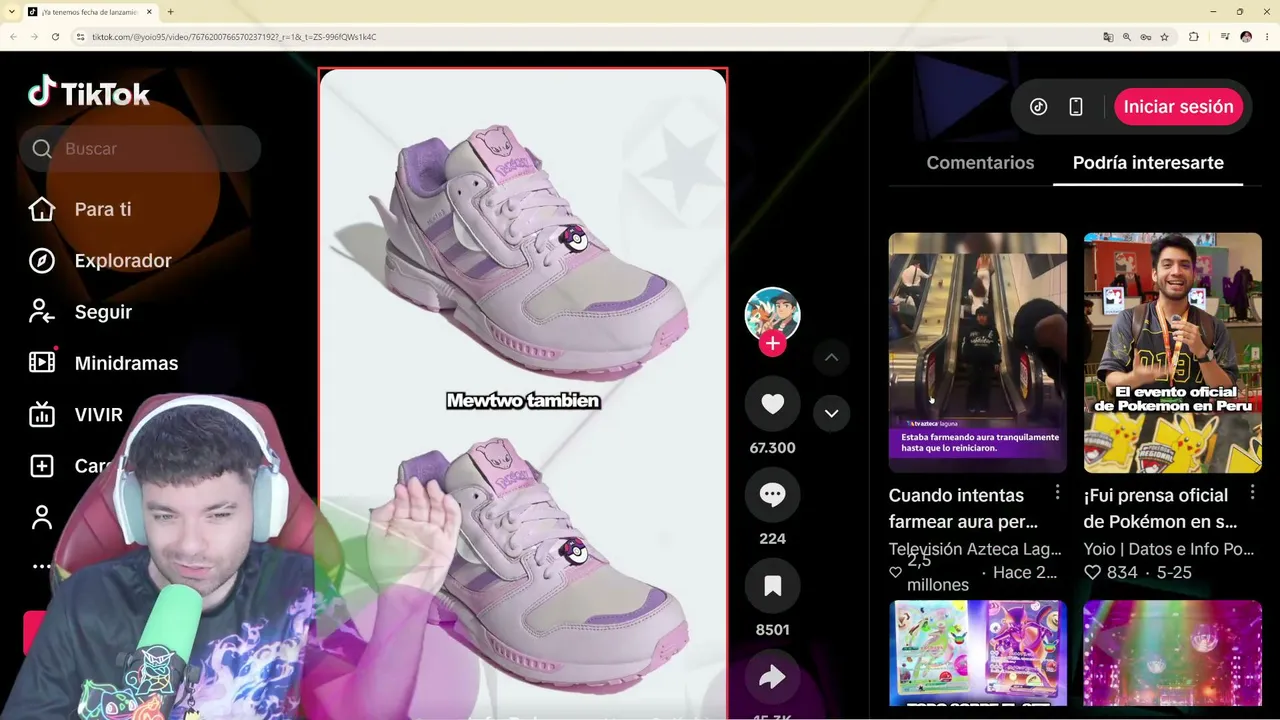Viewport: 1280px width, 720px height.
Task: Click the zoom magnifier icon in address bar
Action: click(x=1127, y=37)
